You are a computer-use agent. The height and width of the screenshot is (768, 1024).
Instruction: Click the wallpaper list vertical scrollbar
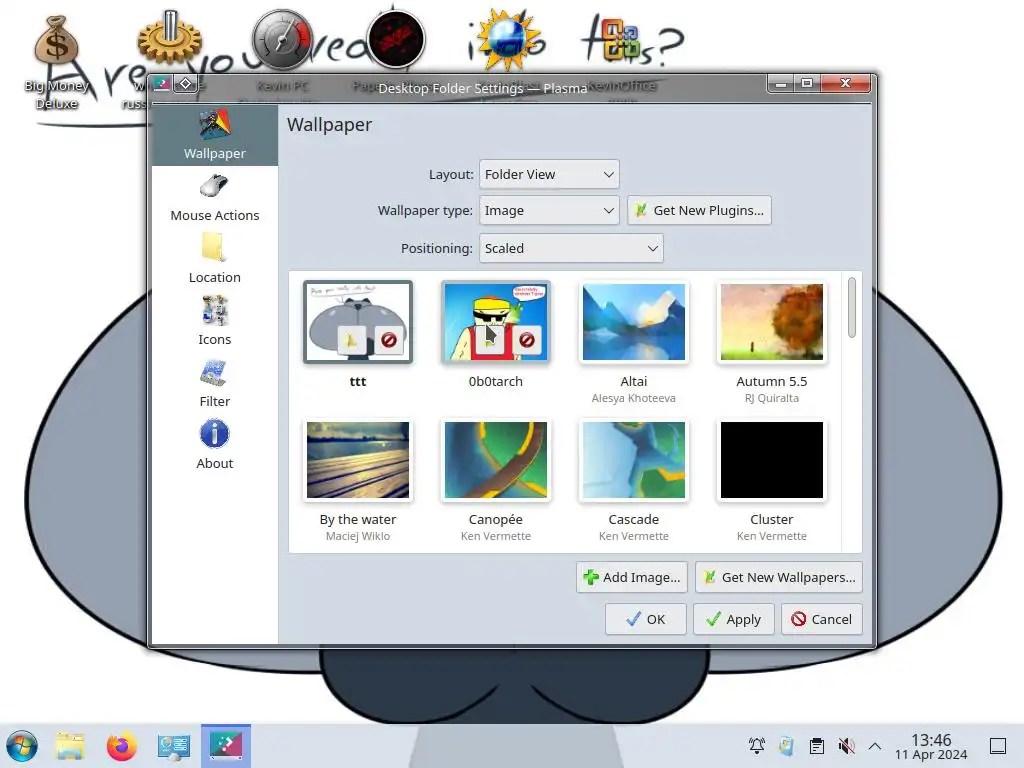coord(852,308)
